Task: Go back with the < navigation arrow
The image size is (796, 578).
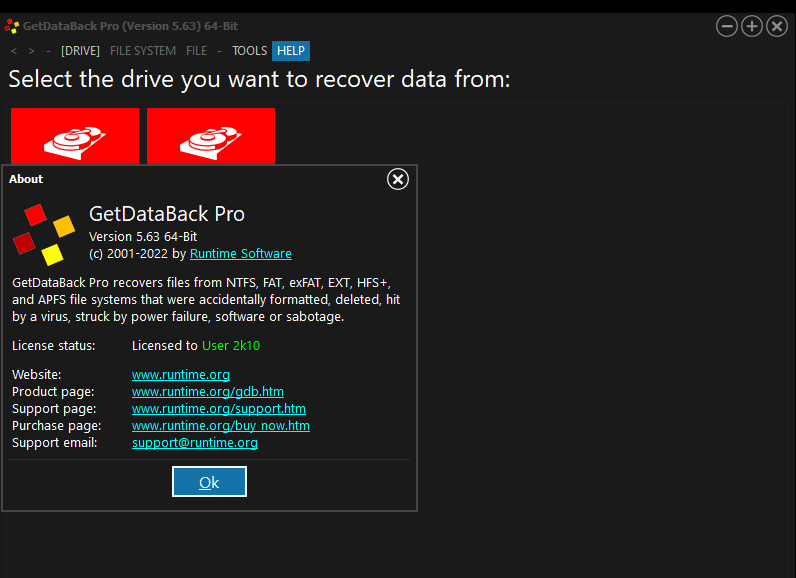Action: (x=14, y=51)
